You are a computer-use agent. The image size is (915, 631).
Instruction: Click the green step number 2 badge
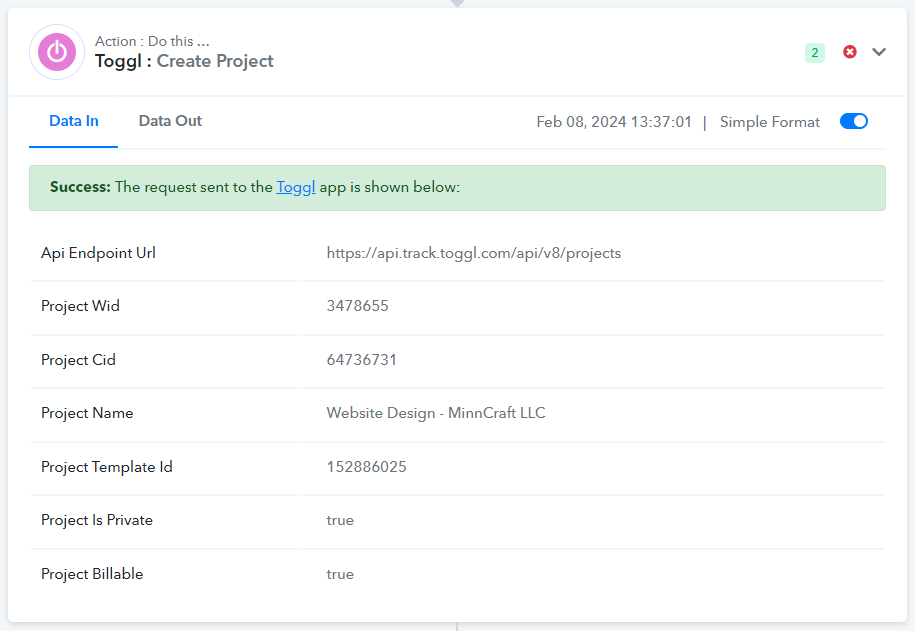(x=815, y=53)
